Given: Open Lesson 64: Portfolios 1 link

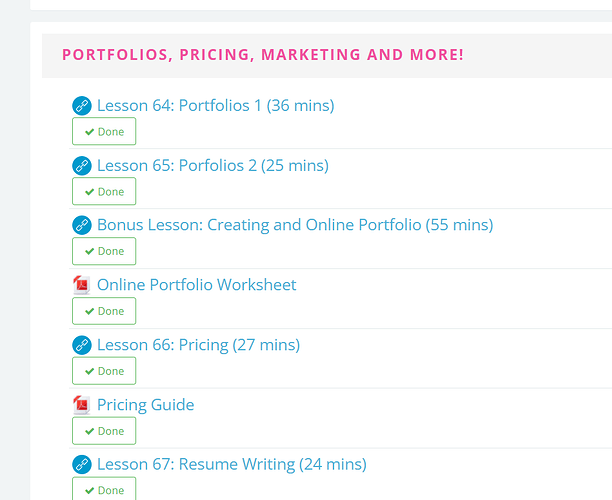Looking at the screenshot, I should click(215, 106).
